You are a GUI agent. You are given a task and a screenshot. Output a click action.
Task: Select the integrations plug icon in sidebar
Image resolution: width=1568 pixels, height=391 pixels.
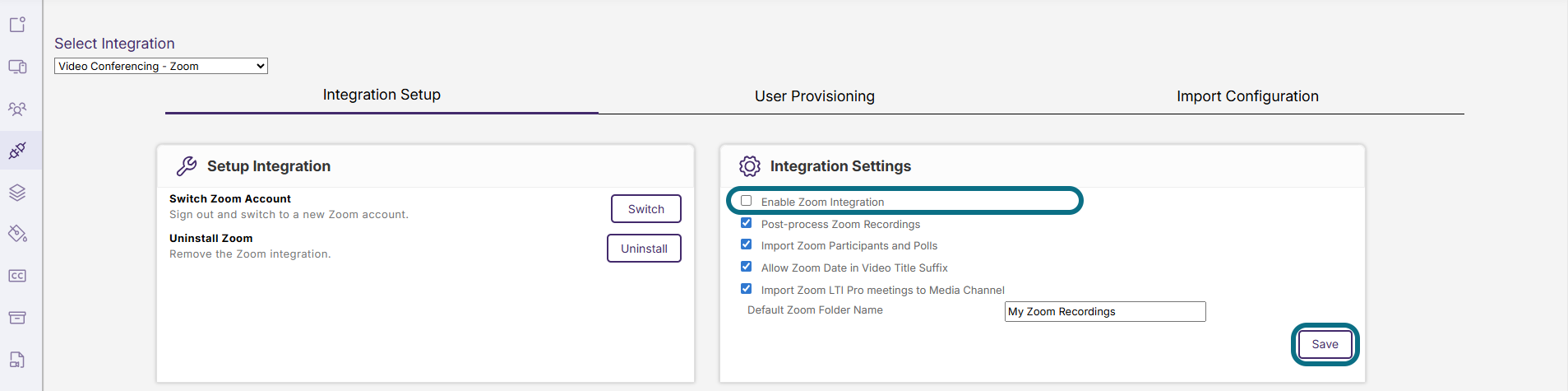click(x=17, y=151)
